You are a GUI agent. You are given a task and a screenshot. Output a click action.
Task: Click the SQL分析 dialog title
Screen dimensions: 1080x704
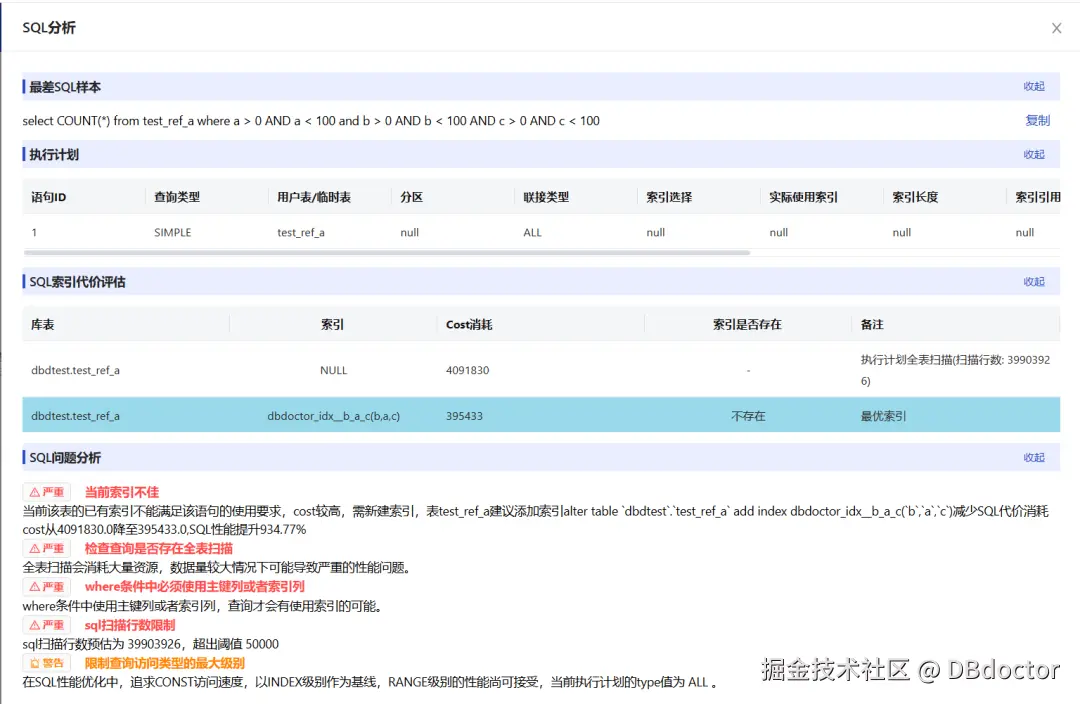[x=49, y=28]
